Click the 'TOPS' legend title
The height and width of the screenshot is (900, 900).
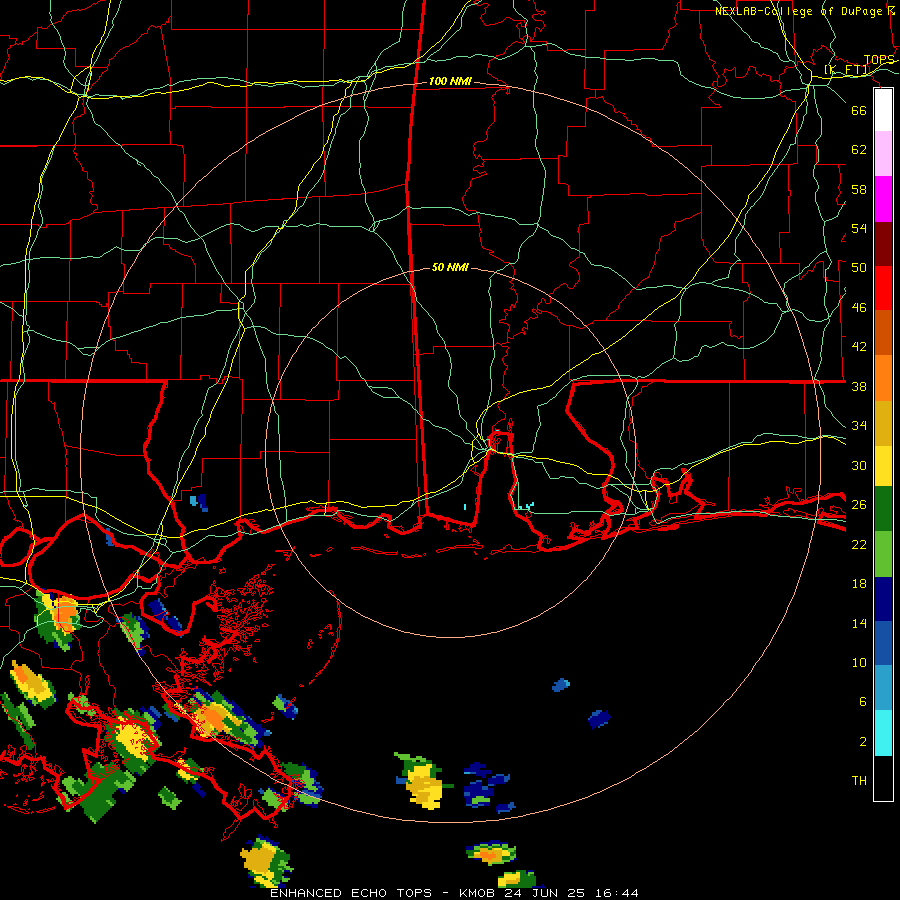pos(879,60)
